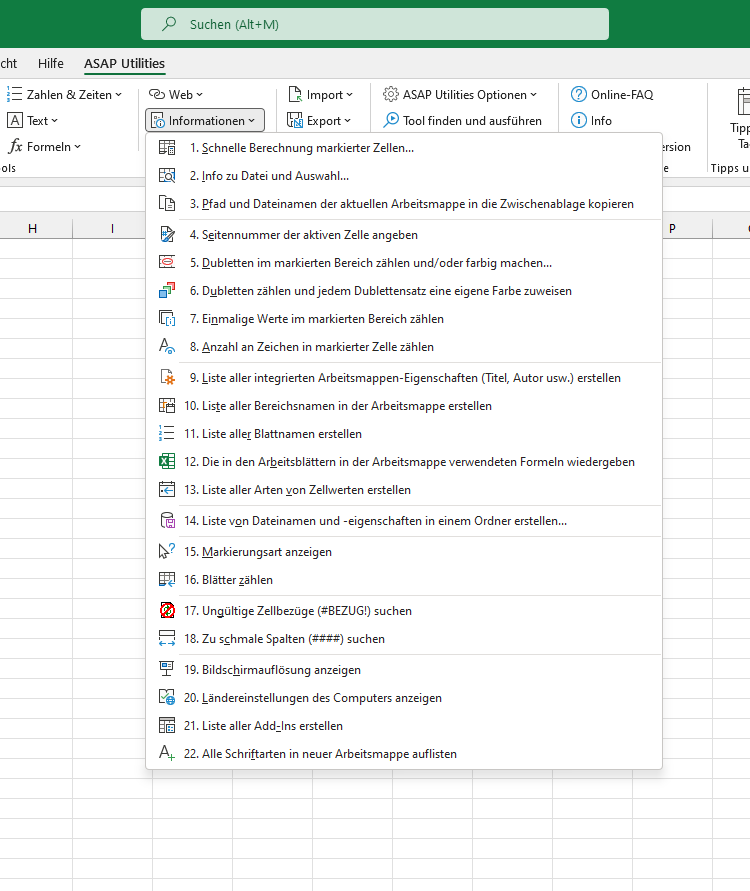Screen dimensions: 750x891
Task: Click the Seitennummer der aktiven Zelle icon
Action: (167, 235)
